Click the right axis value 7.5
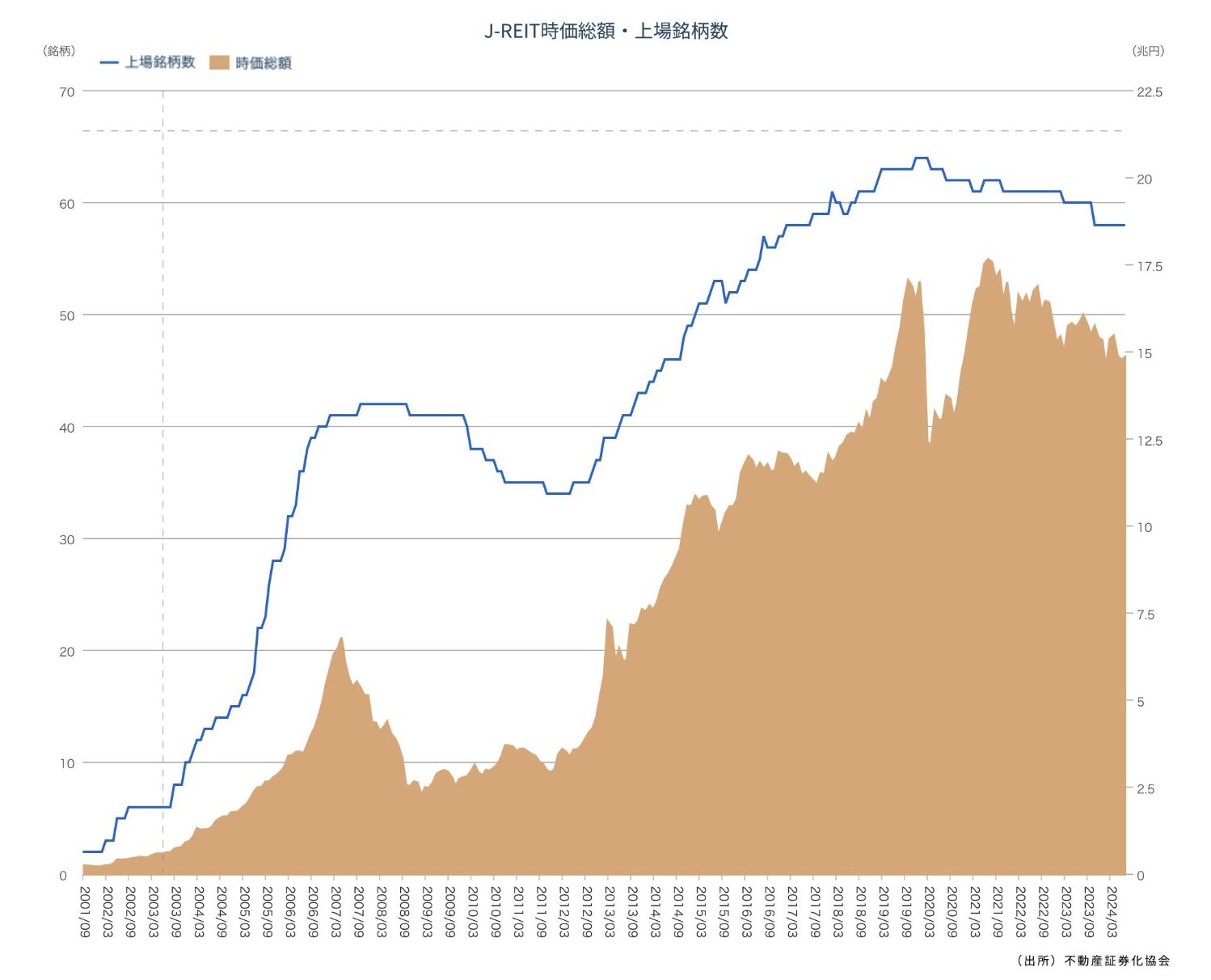The height and width of the screenshot is (980, 1211). tap(1145, 615)
